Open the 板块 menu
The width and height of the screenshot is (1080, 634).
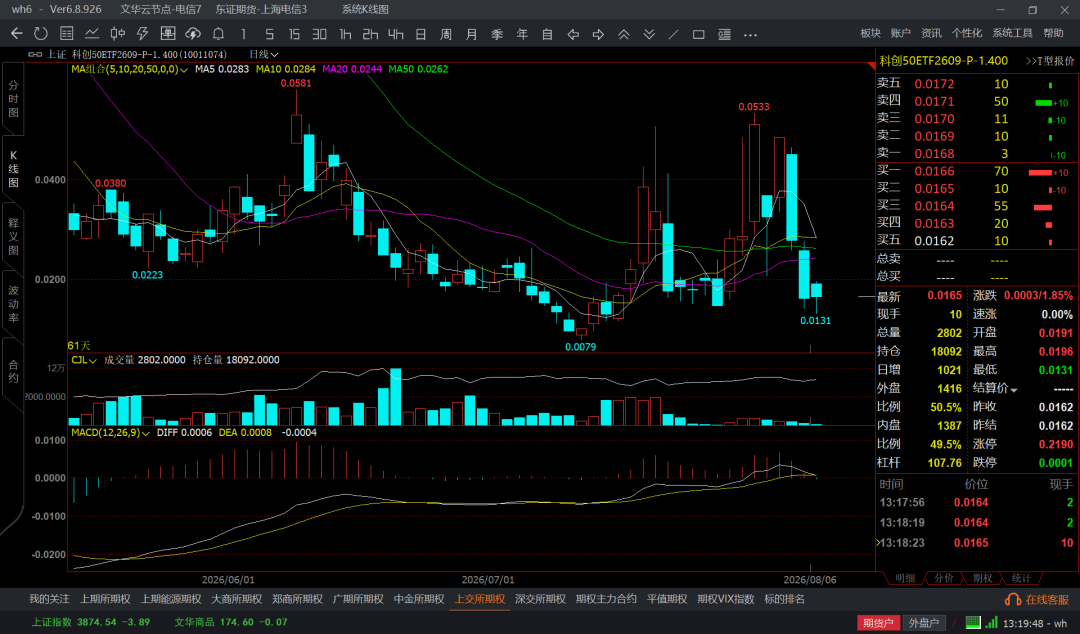click(871, 33)
